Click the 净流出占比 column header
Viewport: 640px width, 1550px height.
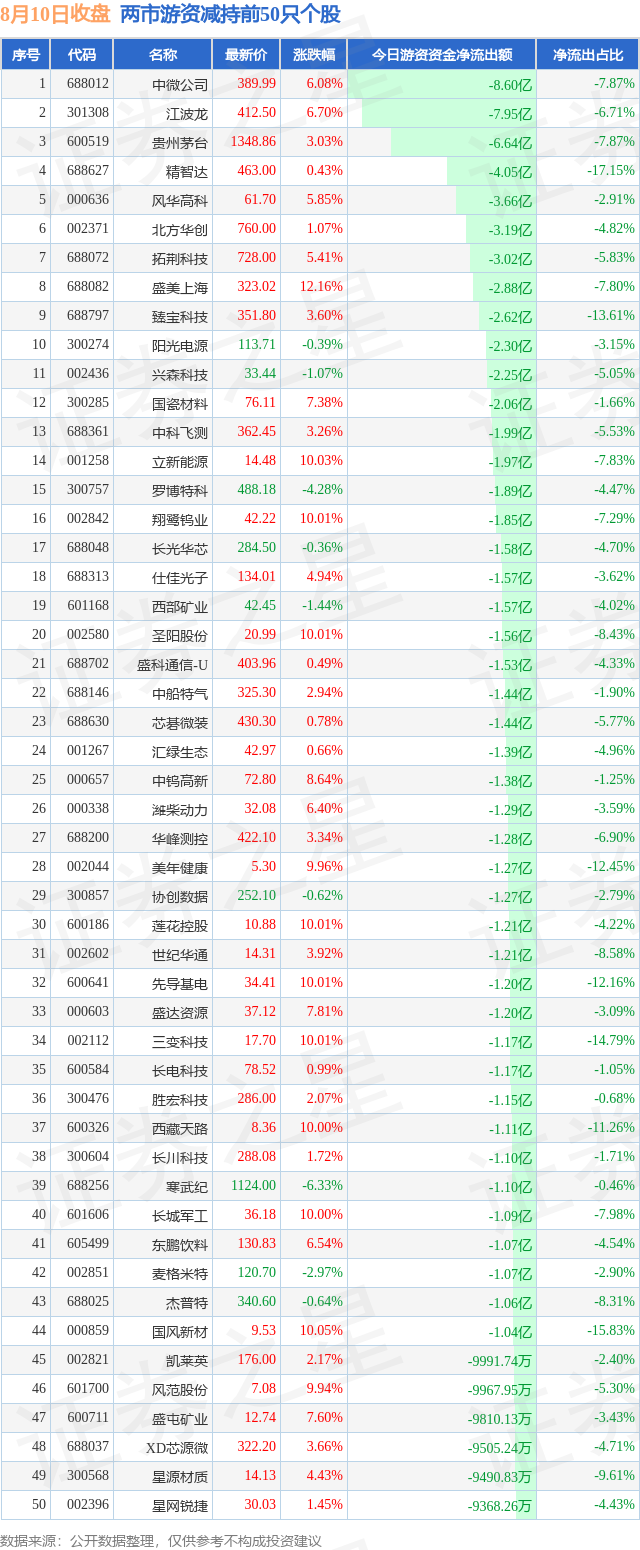588,55
